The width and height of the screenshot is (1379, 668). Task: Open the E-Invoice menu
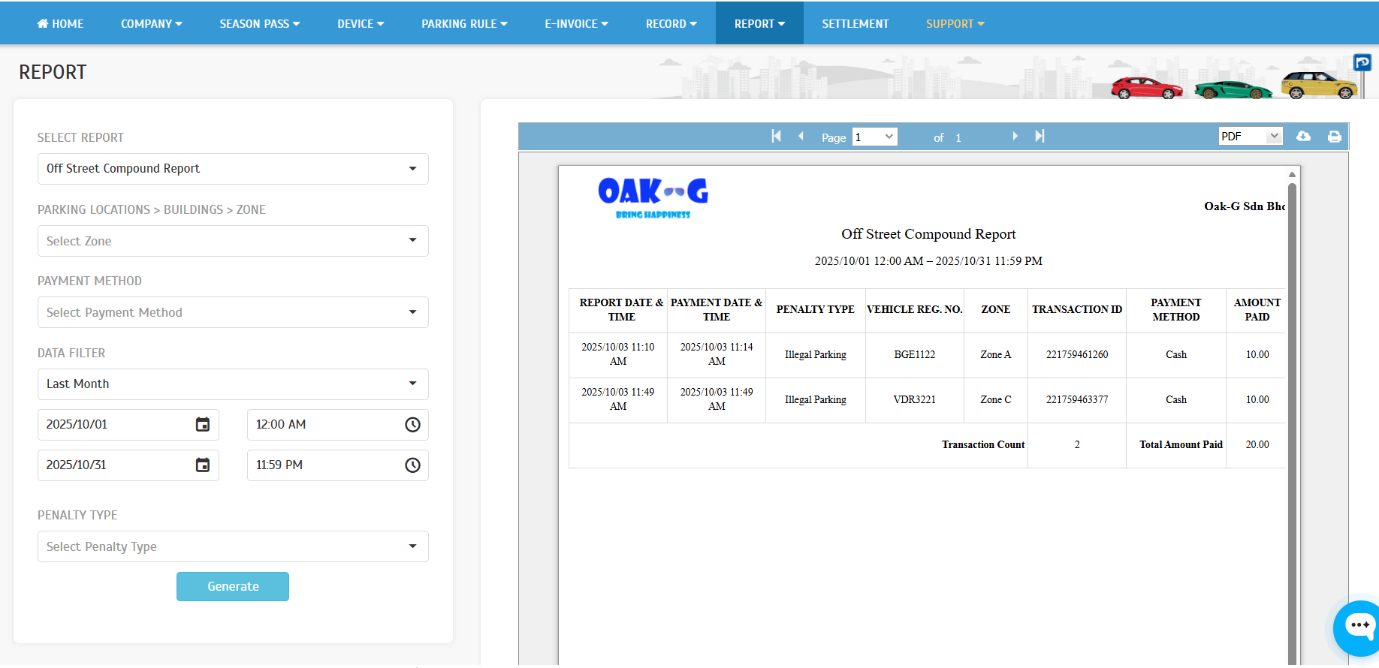[x=576, y=24]
